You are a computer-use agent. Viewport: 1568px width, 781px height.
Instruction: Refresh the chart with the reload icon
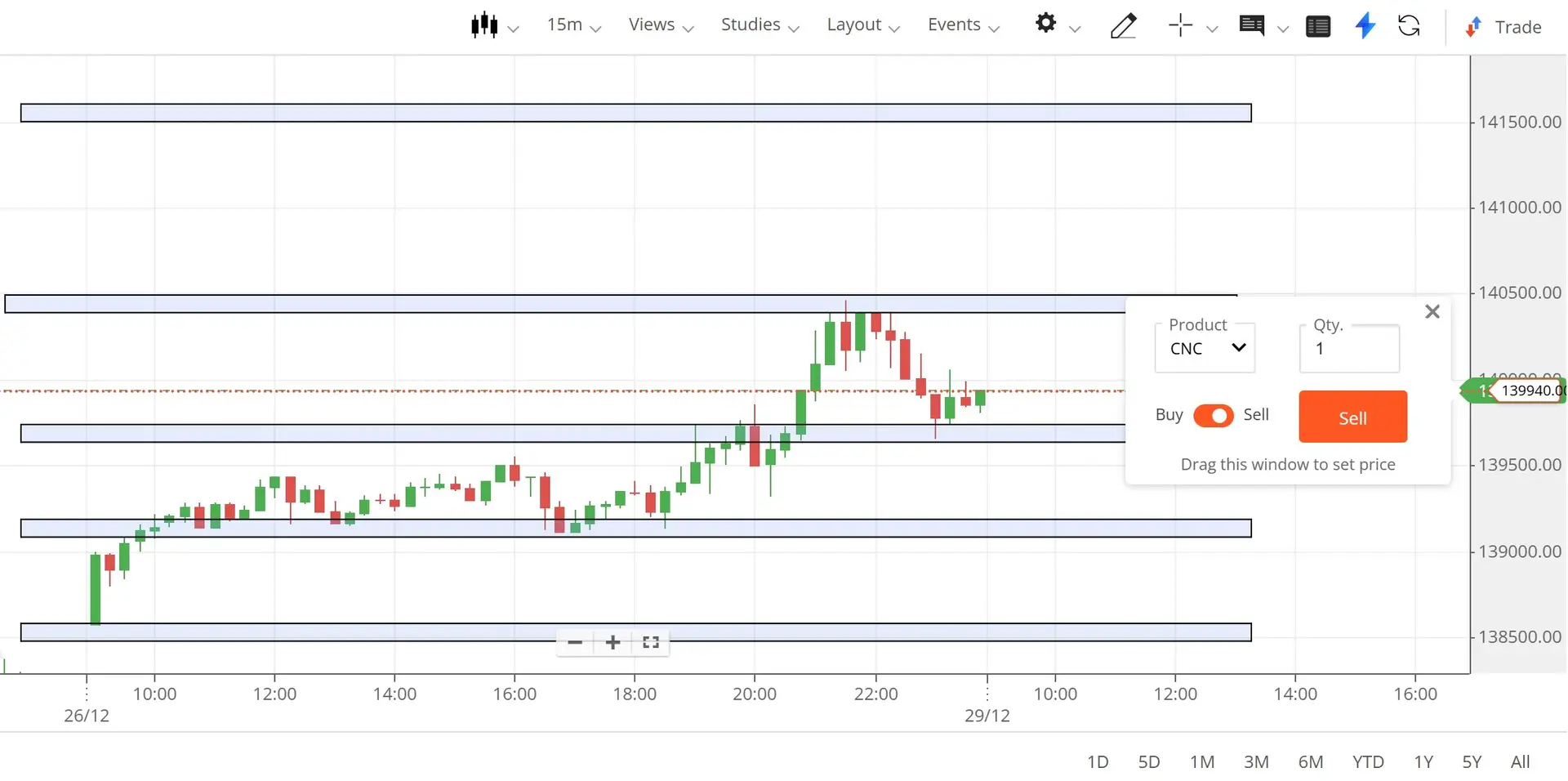1410,25
